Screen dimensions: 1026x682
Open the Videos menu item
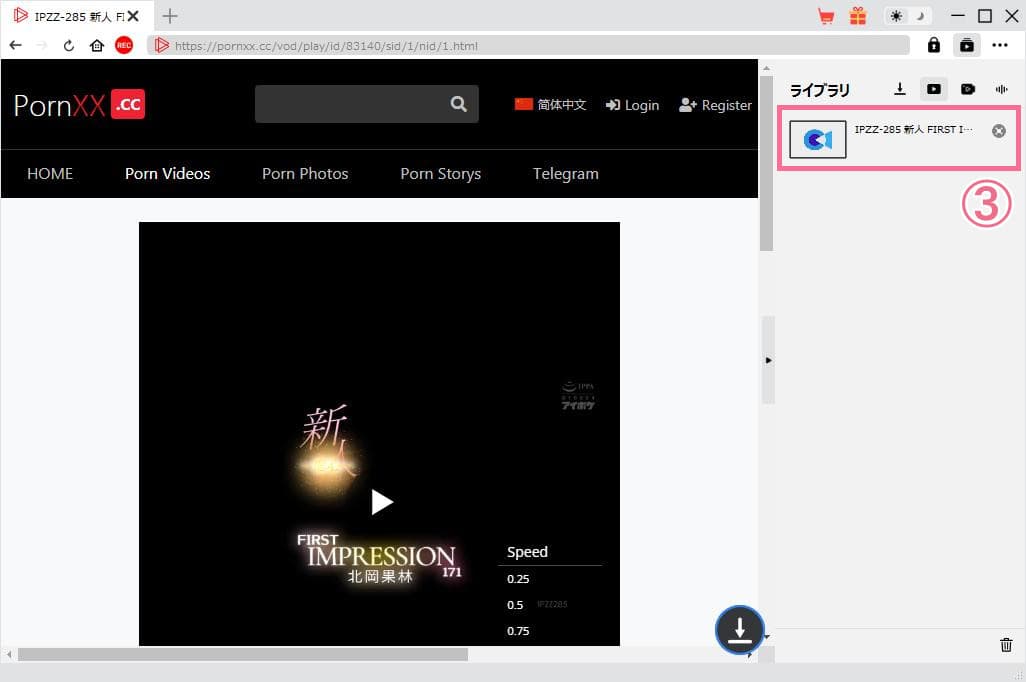(x=168, y=173)
